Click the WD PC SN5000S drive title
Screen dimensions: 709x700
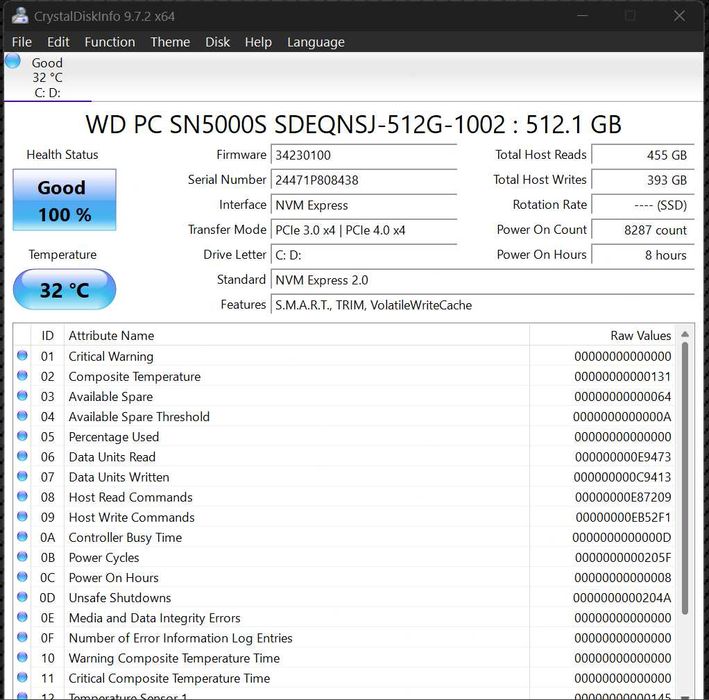(x=354, y=124)
